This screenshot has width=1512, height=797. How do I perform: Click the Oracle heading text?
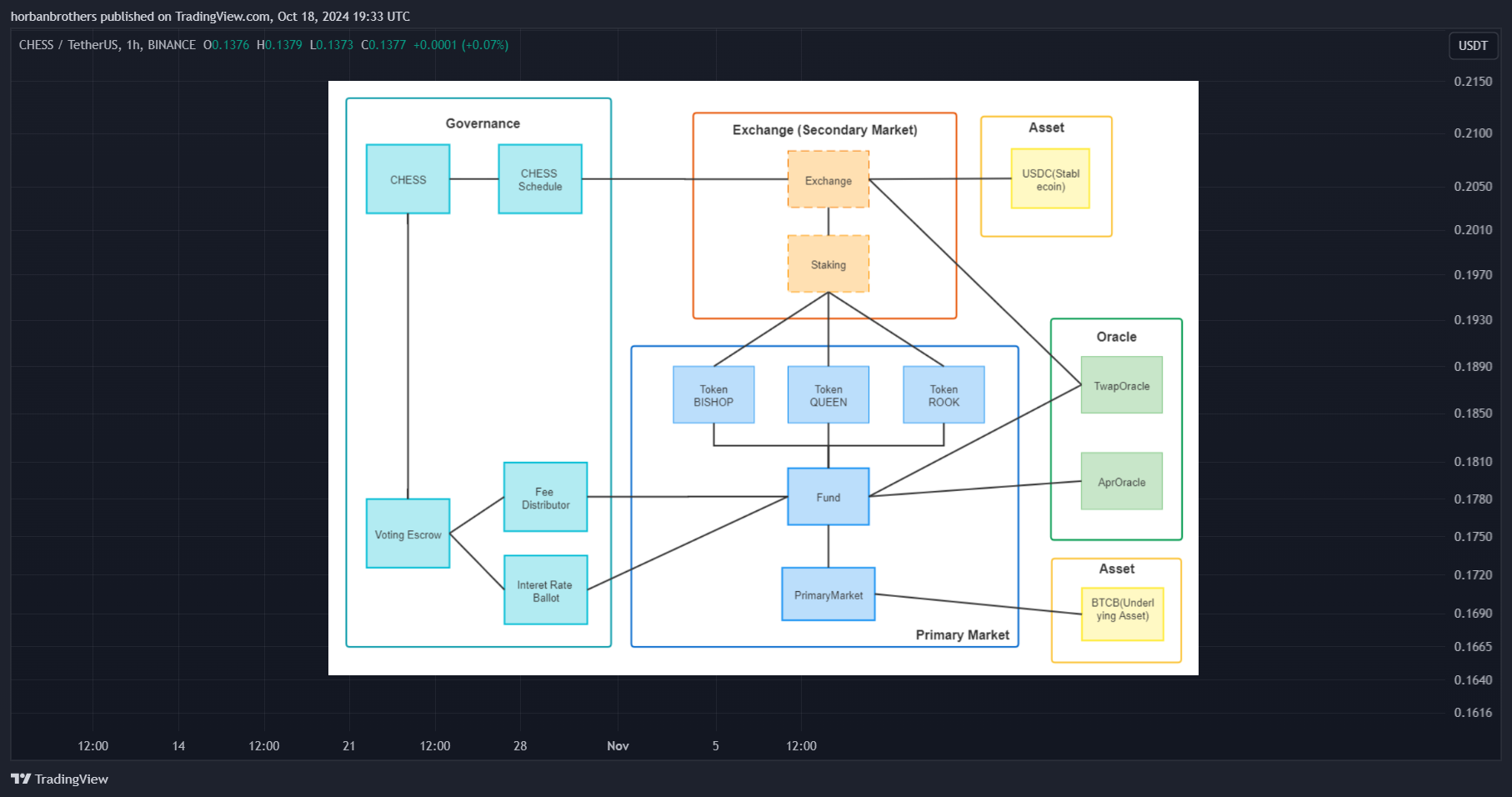coord(1117,337)
